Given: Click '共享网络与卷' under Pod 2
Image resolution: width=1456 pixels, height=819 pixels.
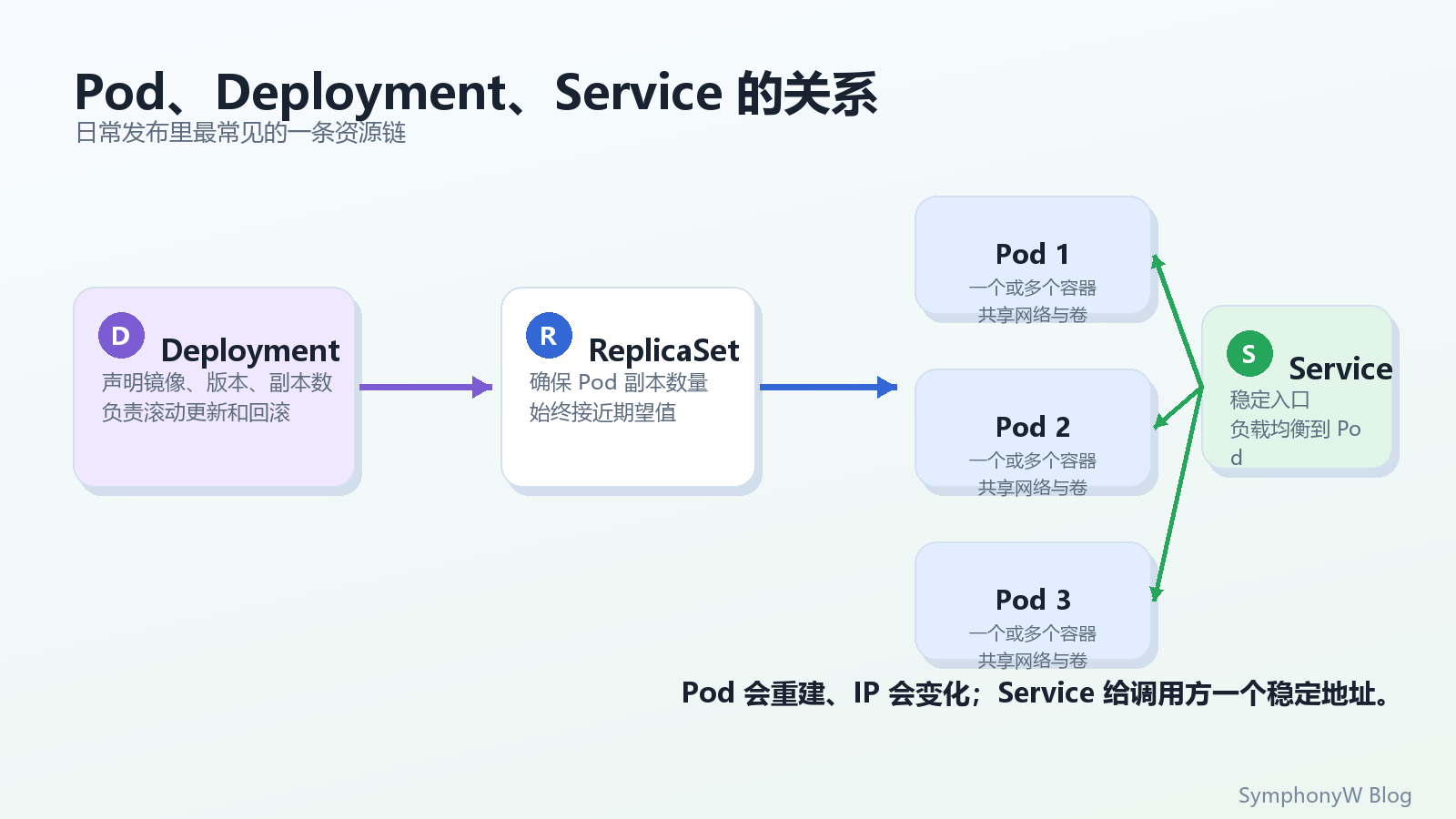Looking at the screenshot, I should [x=1033, y=488].
